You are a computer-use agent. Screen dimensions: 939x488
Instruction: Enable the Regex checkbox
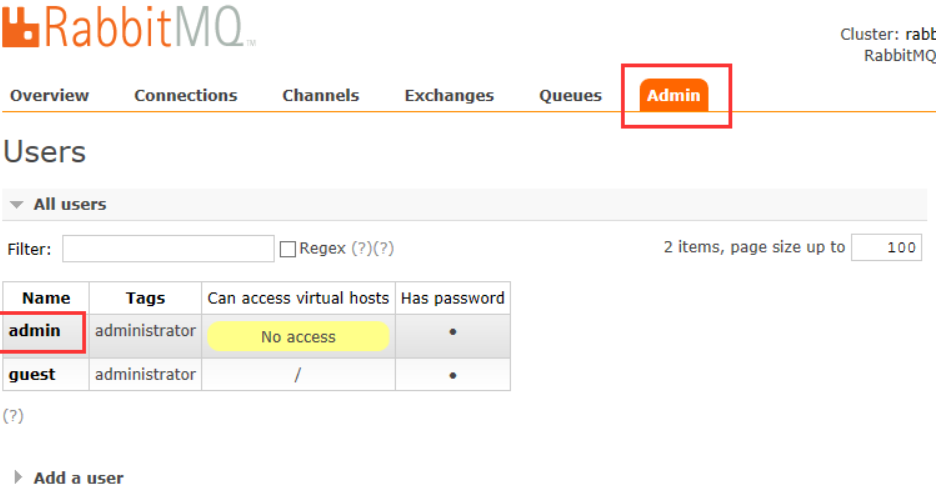tap(288, 250)
